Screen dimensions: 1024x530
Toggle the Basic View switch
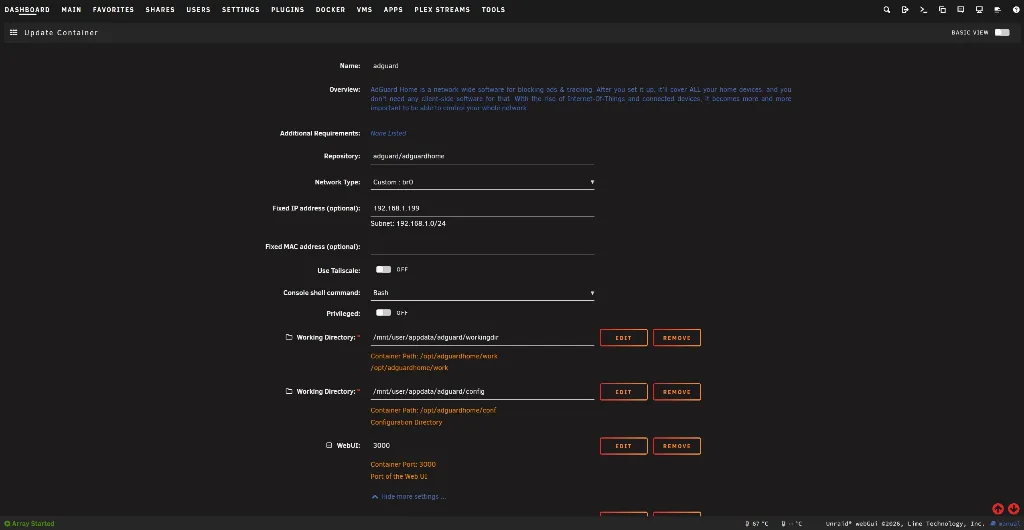click(1002, 33)
